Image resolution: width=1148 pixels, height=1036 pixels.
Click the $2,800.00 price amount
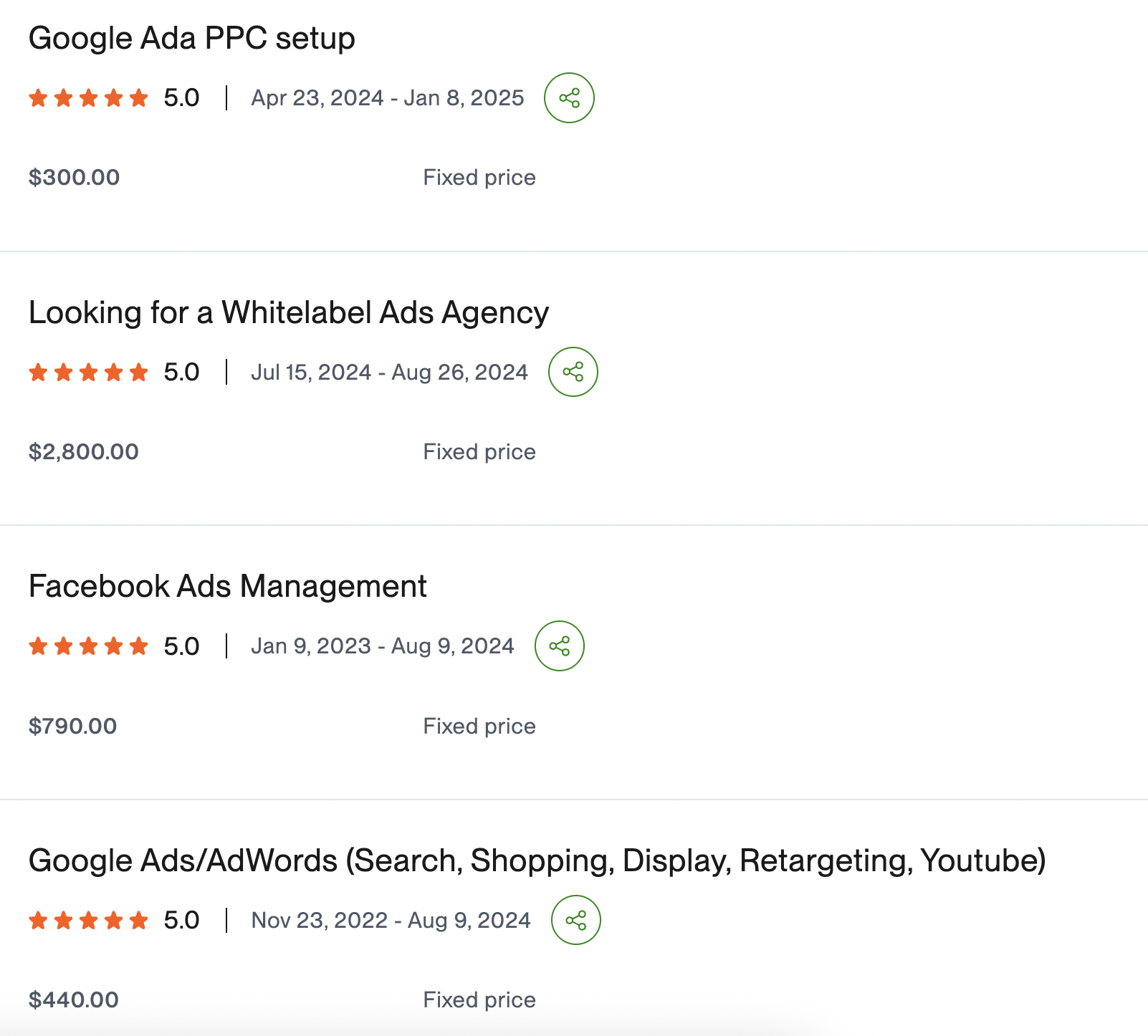pyautogui.click(x=84, y=451)
